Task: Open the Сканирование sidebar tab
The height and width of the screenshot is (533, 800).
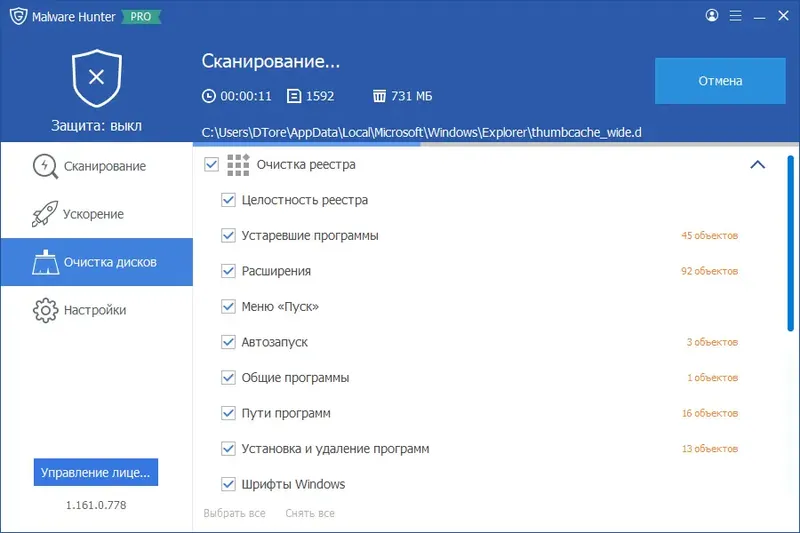Action: (x=97, y=166)
